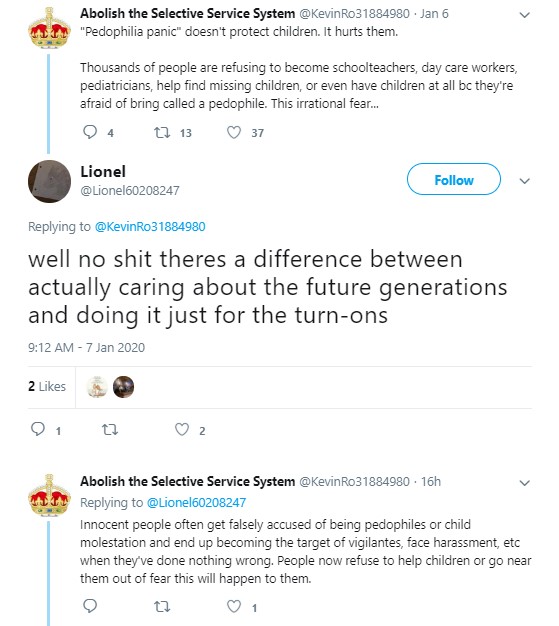The height and width of the screenshot is (626, 559).
Task: Retweet the first tweet with 13 retweets
Action: (x=162, y=132)
